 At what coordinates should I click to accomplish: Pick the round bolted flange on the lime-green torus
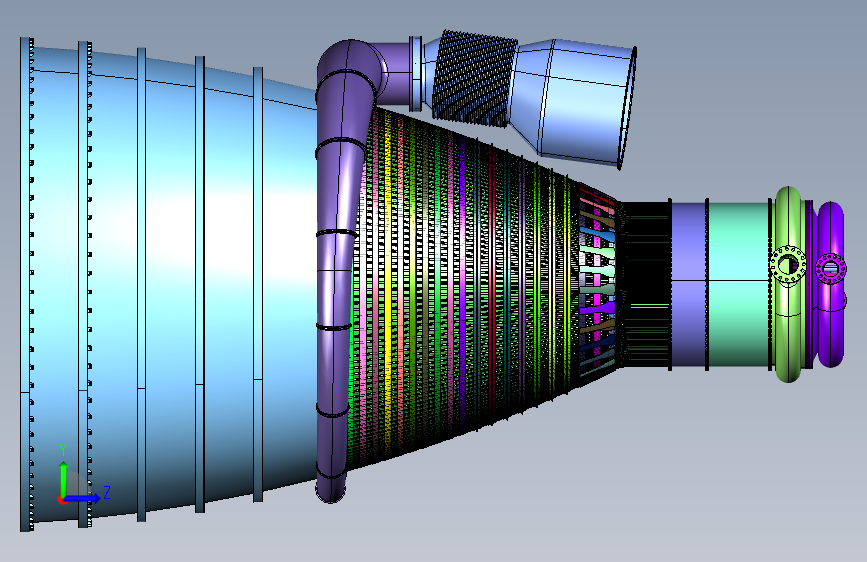click(x=788, y=265)
